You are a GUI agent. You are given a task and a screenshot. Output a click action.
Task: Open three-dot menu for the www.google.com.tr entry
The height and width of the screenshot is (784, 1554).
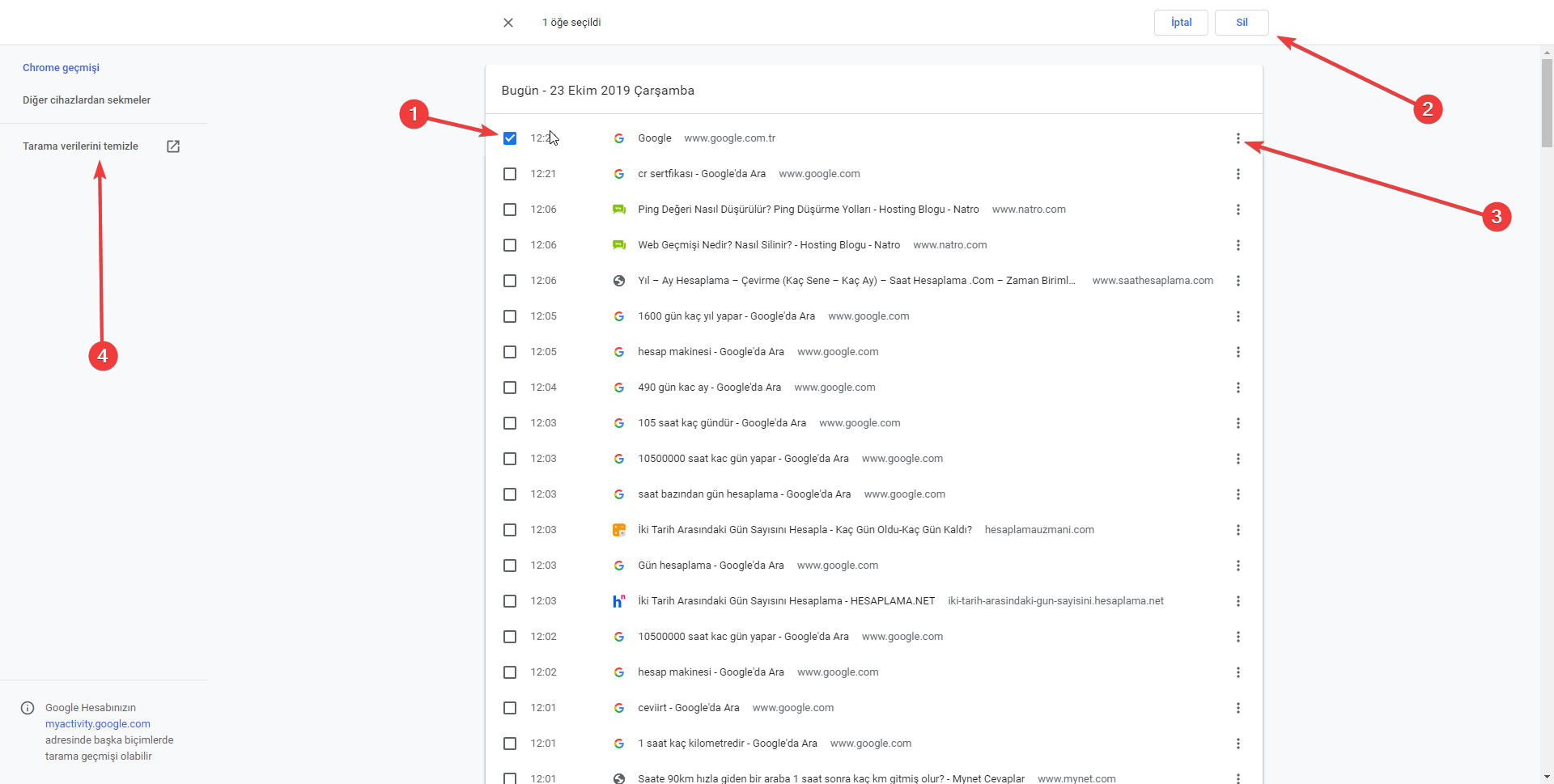coord(1238,138)
